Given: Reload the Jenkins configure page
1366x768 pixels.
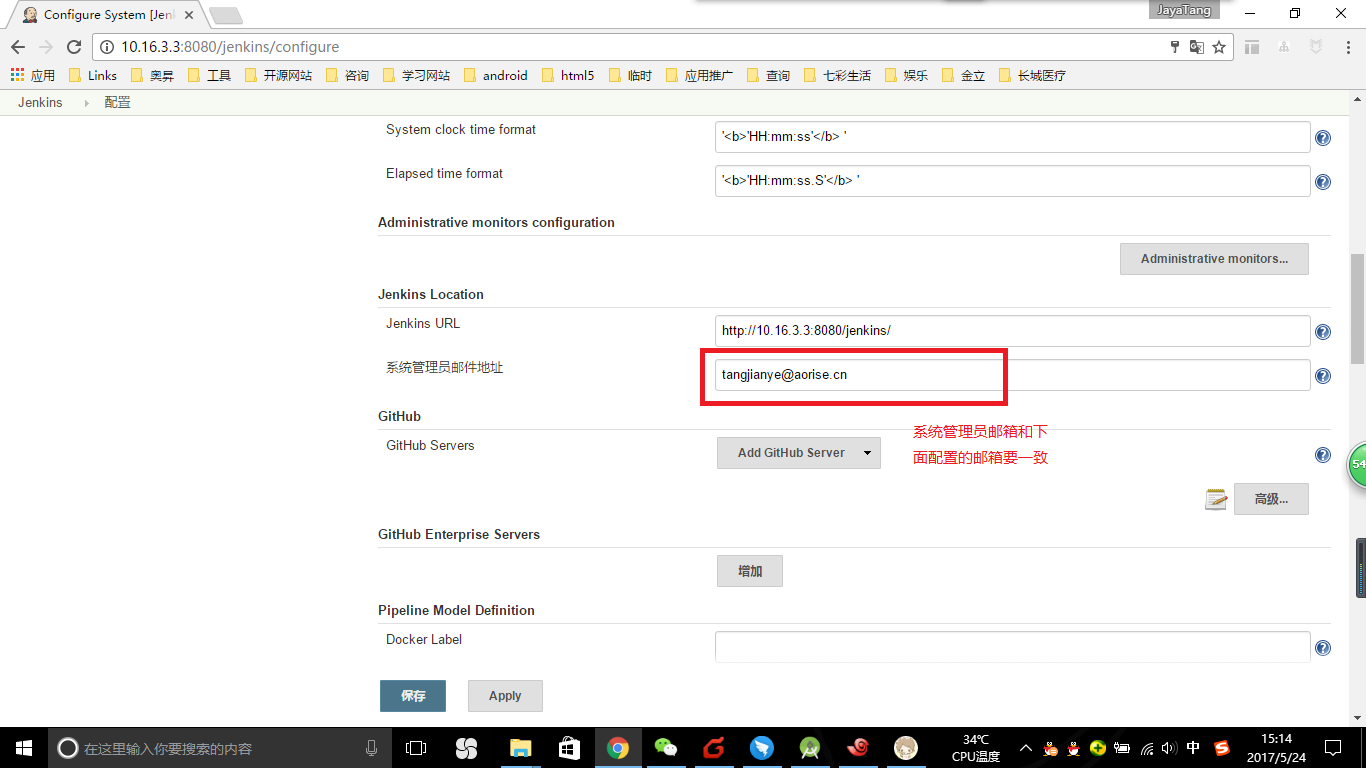Looking at the screenshot, I should (73, 47).
